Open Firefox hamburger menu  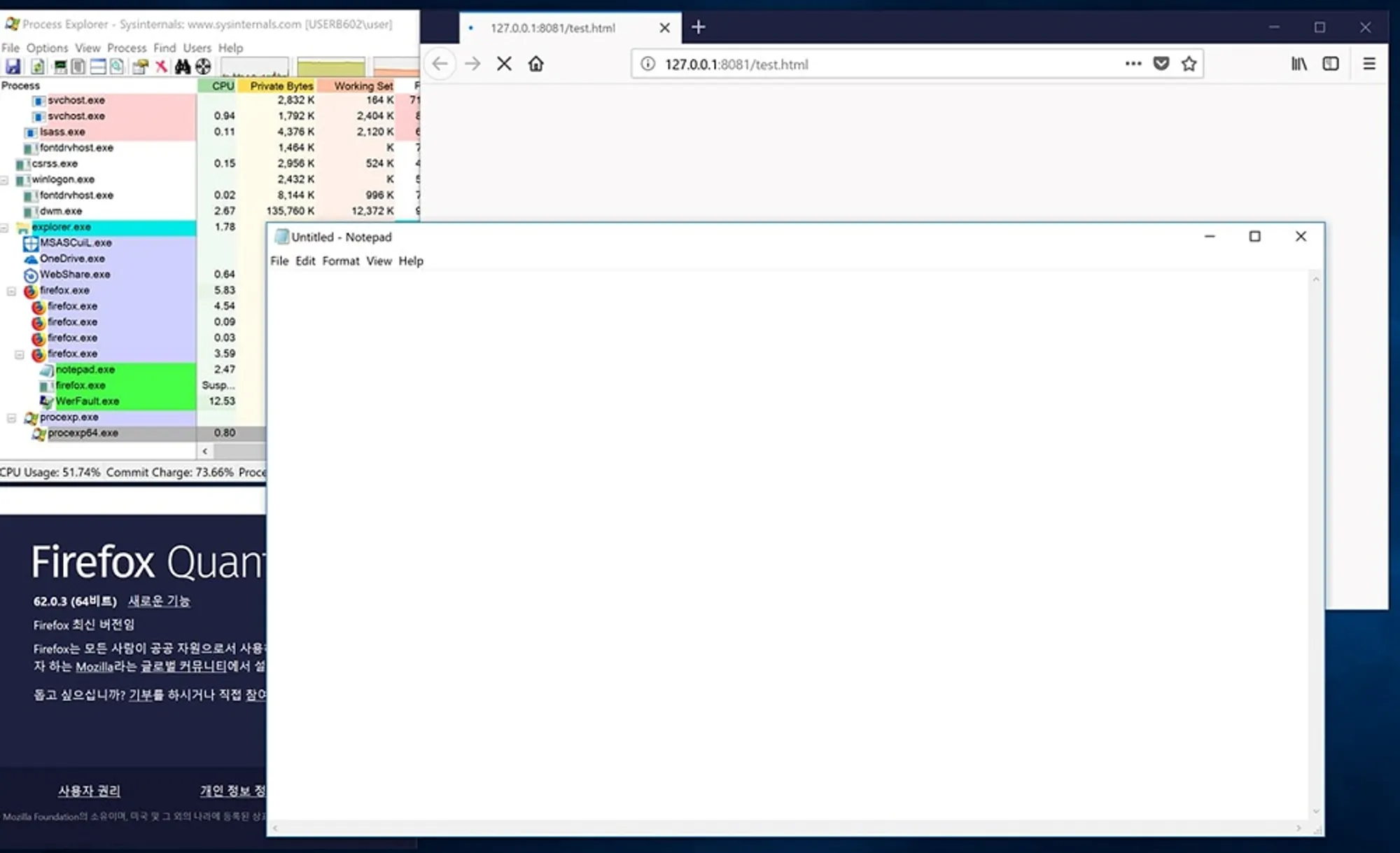coord(1369,64)
